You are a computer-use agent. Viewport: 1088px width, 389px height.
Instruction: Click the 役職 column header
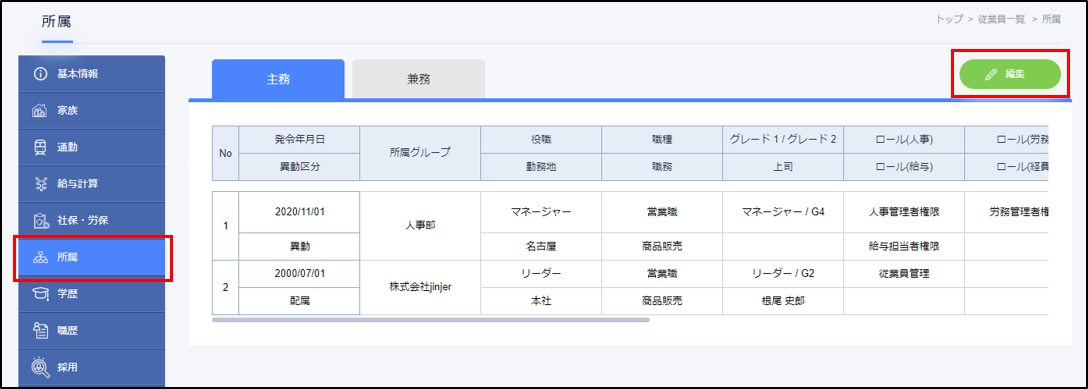pyautogui.click(x=541, y=139)
